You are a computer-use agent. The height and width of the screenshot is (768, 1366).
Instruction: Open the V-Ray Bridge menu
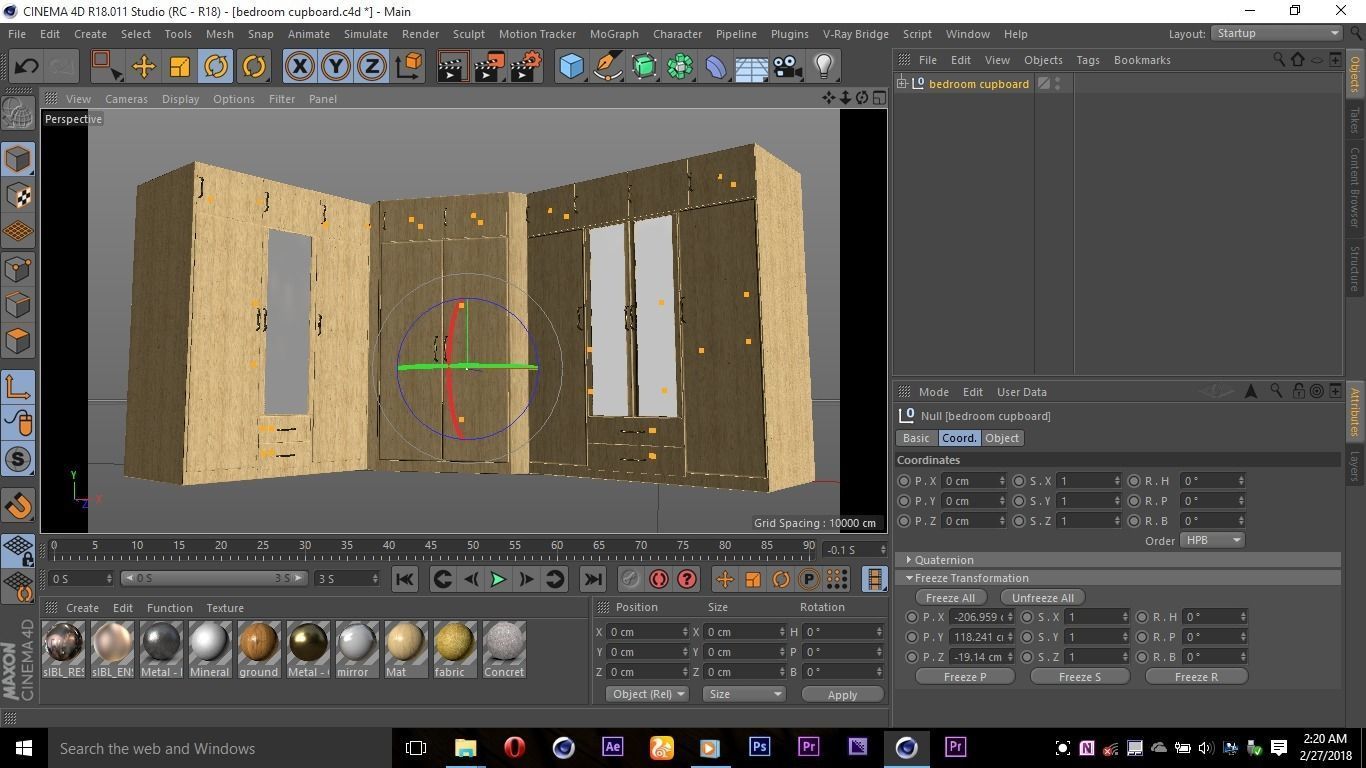pos(855,34)
